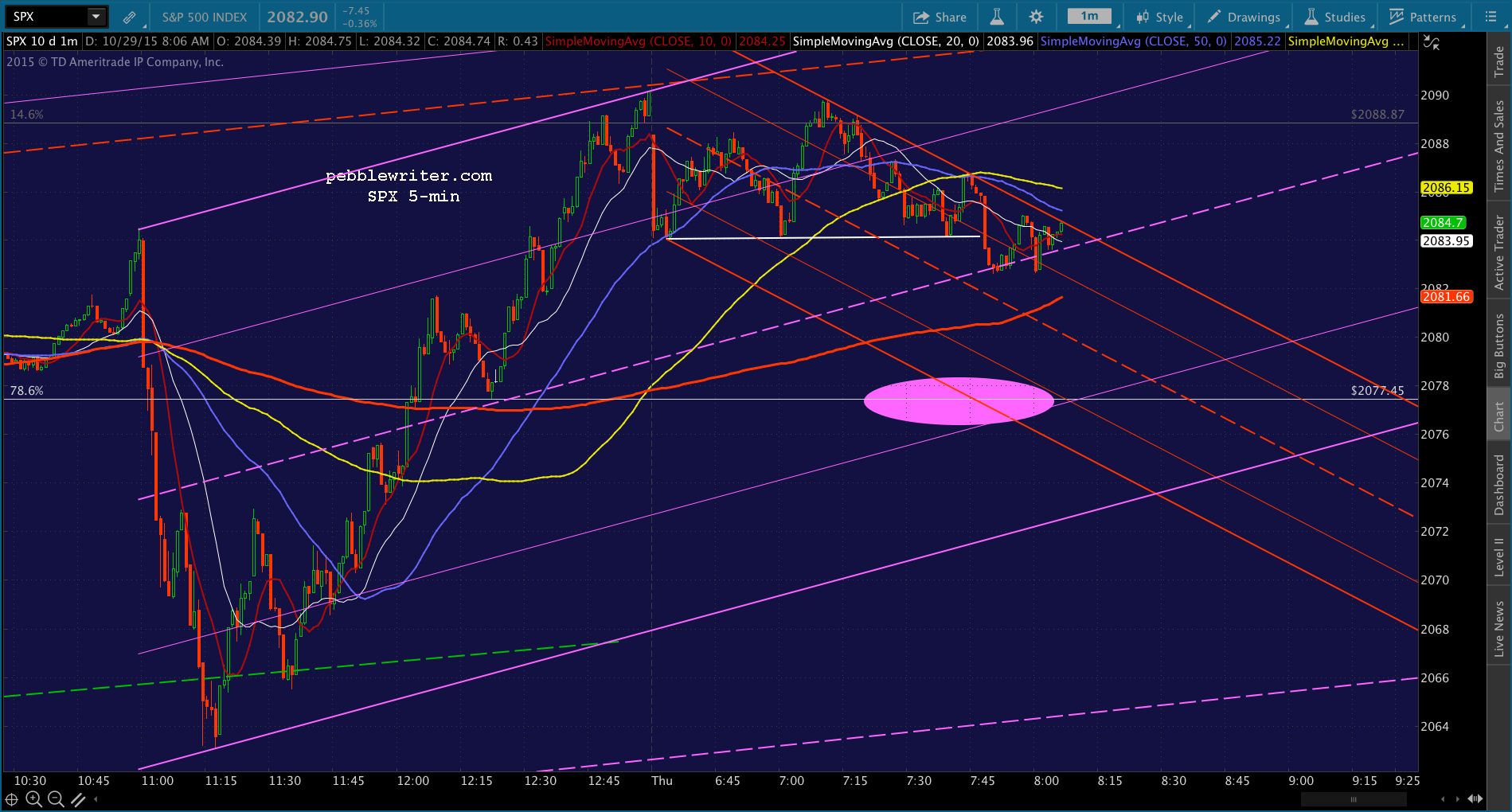Share the chart with the Share button
Viewport: 1512px width, 812px height.
[x=940, y=17]
